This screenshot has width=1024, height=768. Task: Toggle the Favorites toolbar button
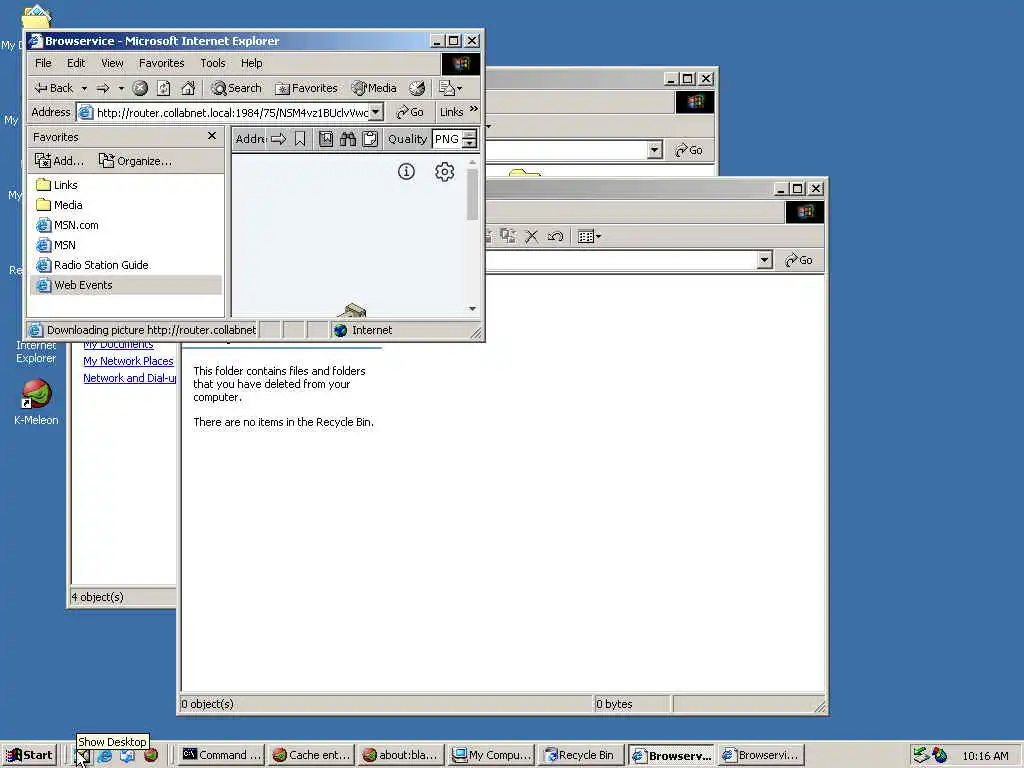pos(306,88)
